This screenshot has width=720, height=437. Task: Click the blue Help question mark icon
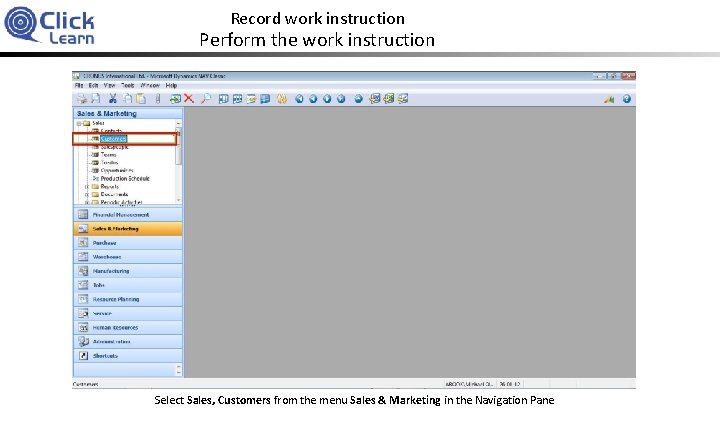(x=627, y=99)
